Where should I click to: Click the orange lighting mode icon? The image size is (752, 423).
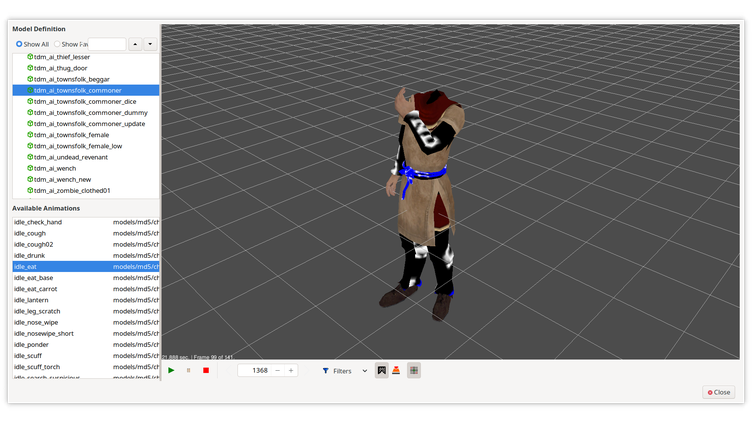(x=396, y=370)
